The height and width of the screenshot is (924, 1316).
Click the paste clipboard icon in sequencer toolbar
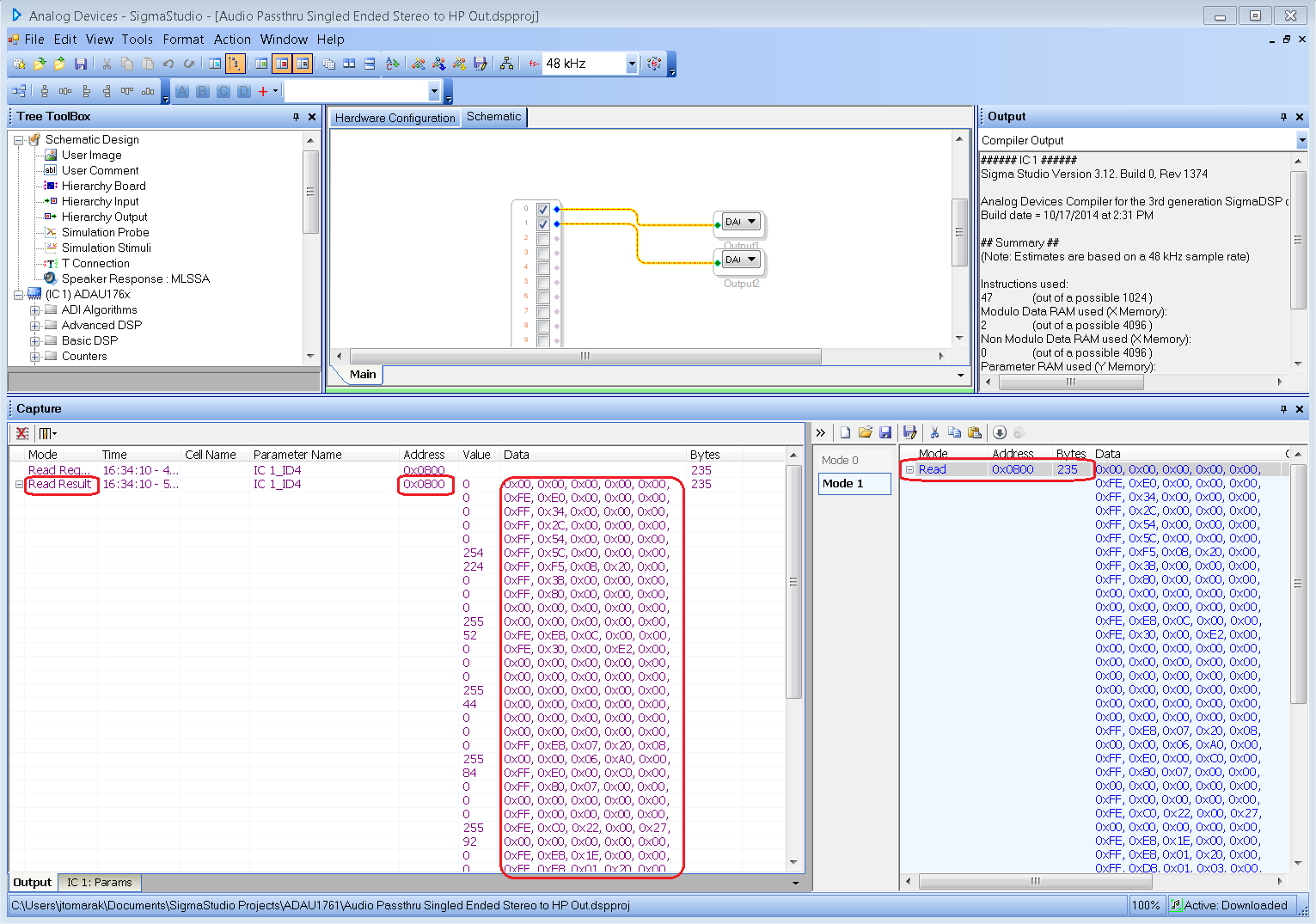(x=974, y=432)
